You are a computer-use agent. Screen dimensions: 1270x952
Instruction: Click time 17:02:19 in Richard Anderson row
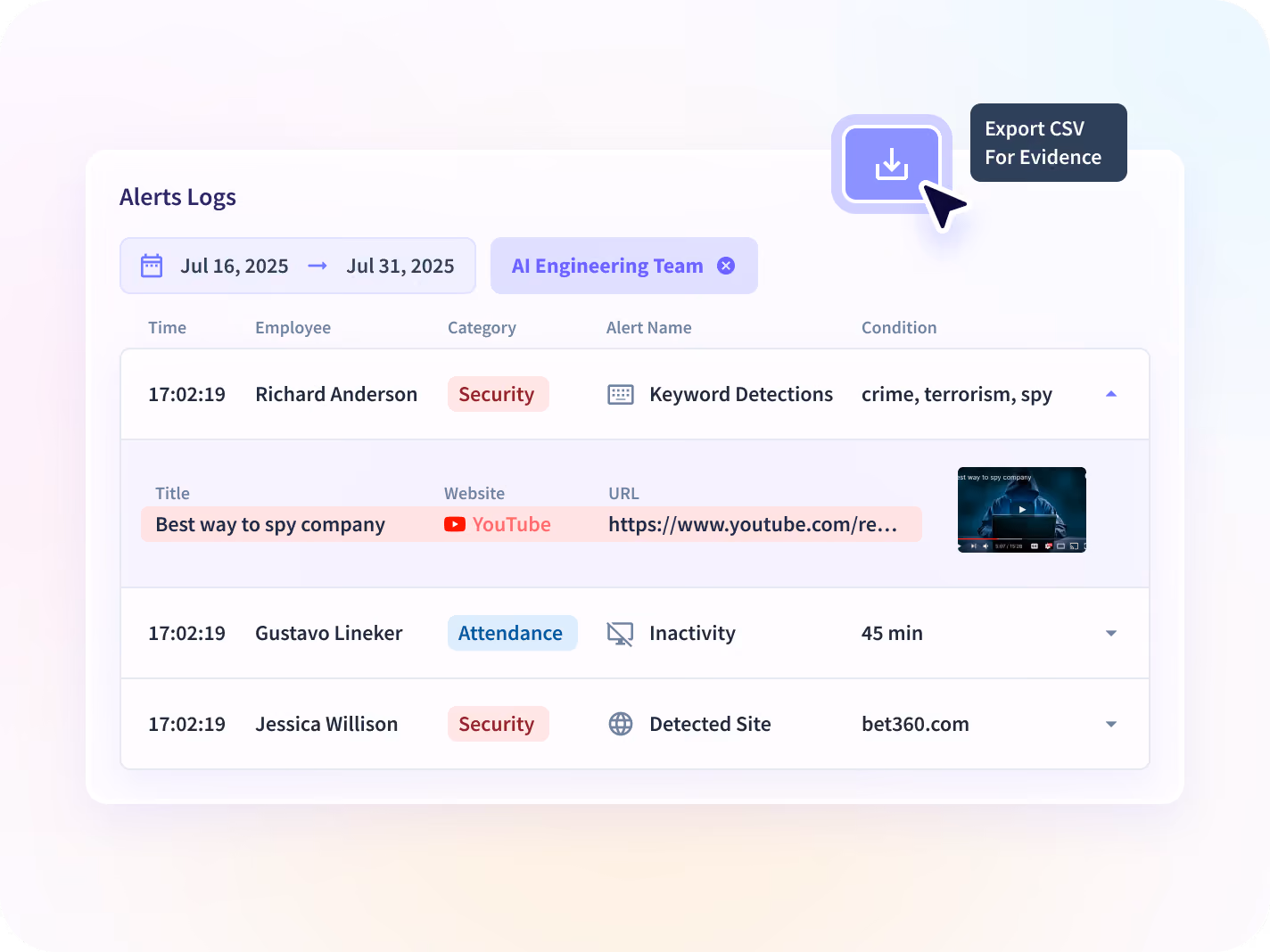pos(186,394)
